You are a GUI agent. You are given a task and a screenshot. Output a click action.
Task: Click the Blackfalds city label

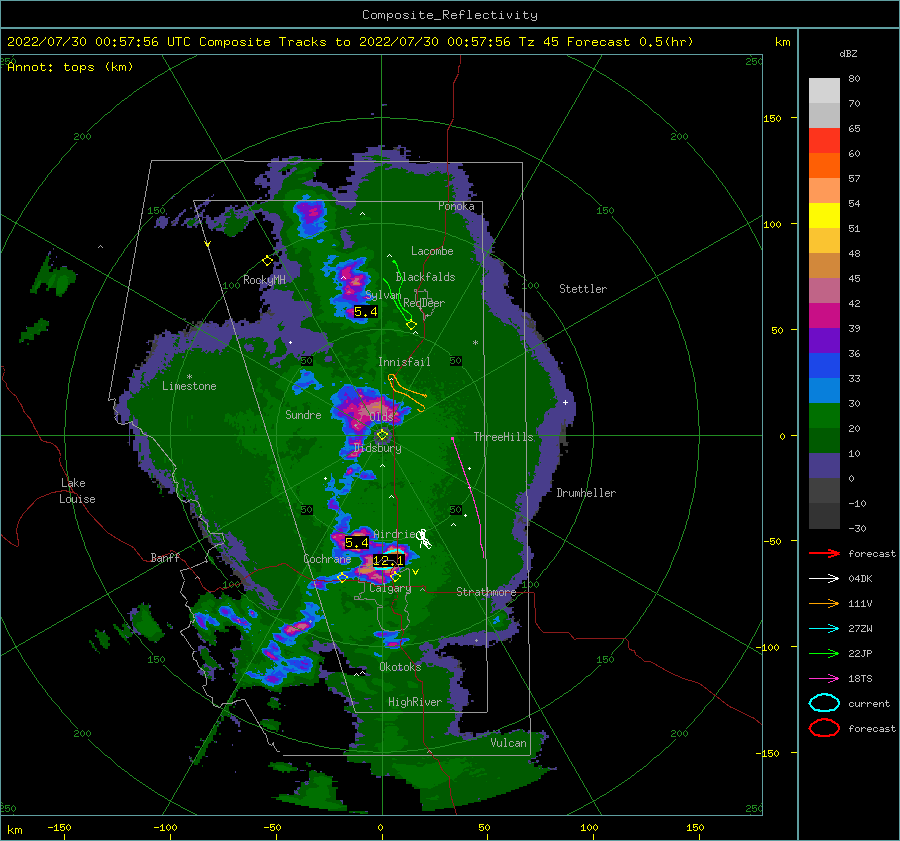(425, 277)
